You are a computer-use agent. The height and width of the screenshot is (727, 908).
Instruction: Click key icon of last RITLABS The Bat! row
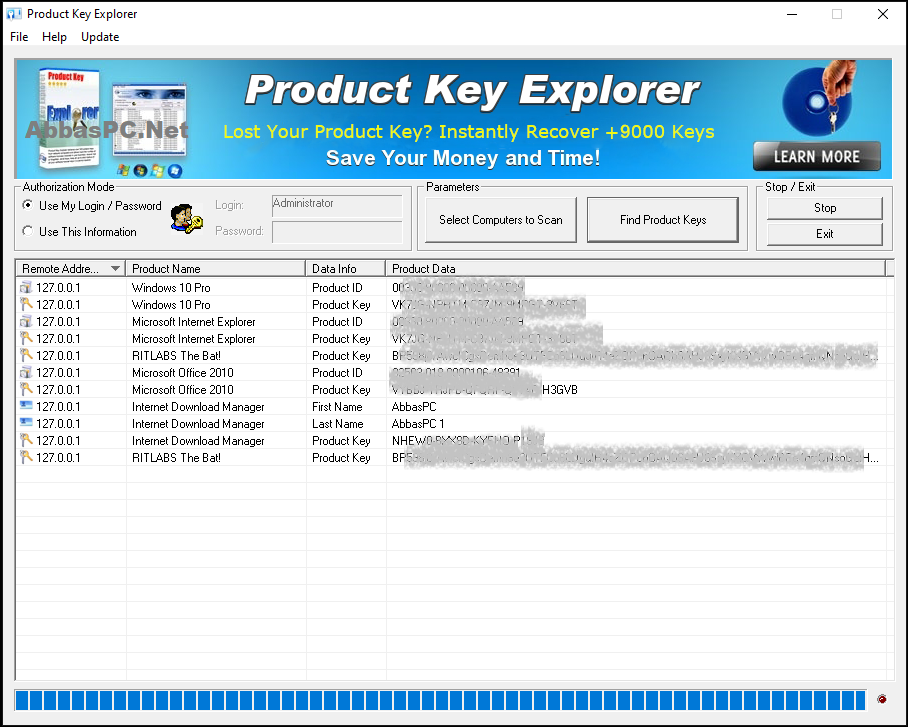pyautogui.click(x=26, y=458)
